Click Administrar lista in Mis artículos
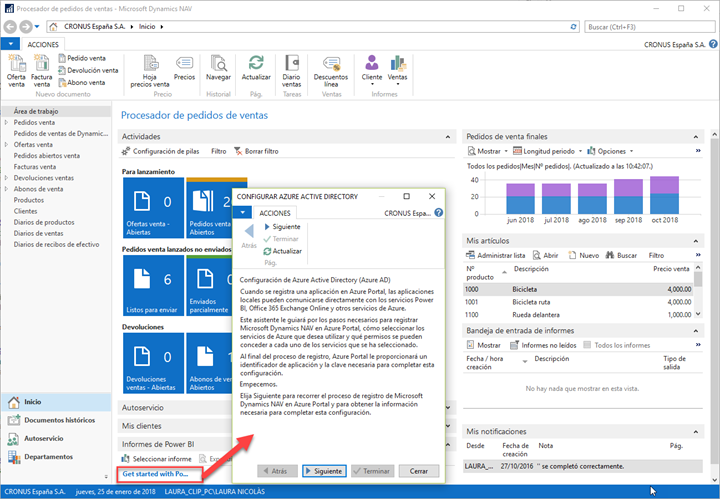The width and height of the screenshot is (720, 499). (x=495, y=255)
